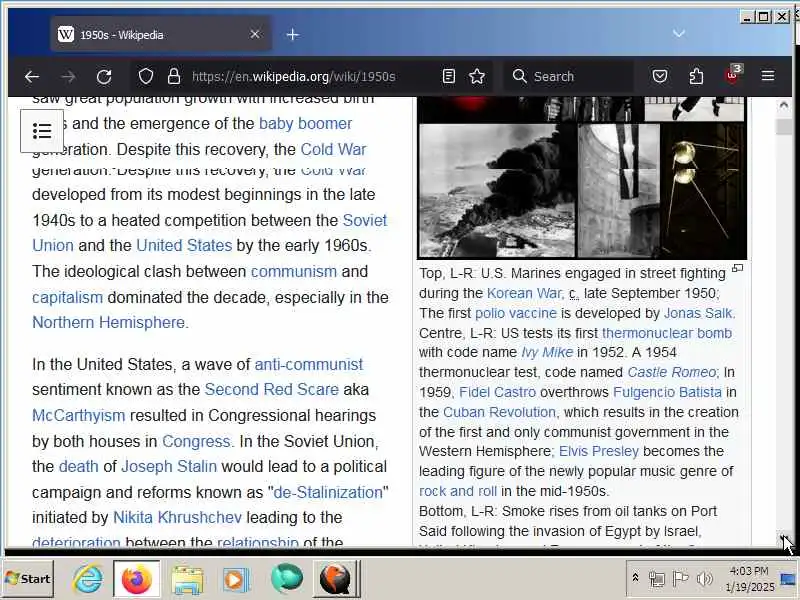800x600 pixels.
Task: Open the Northern Hemisphere link
Action: (109, 322)
